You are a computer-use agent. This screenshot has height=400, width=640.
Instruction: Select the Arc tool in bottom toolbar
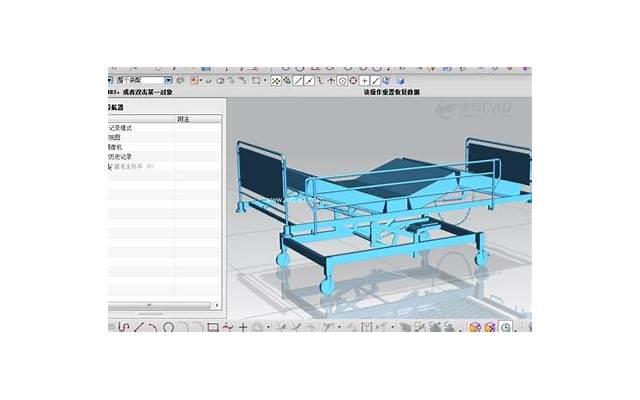coord(153,327)
